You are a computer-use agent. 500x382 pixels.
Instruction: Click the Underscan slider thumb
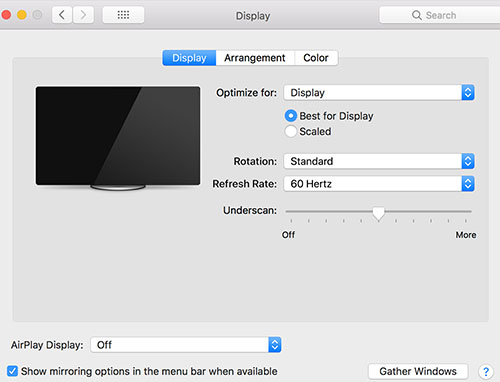point(378,213)
